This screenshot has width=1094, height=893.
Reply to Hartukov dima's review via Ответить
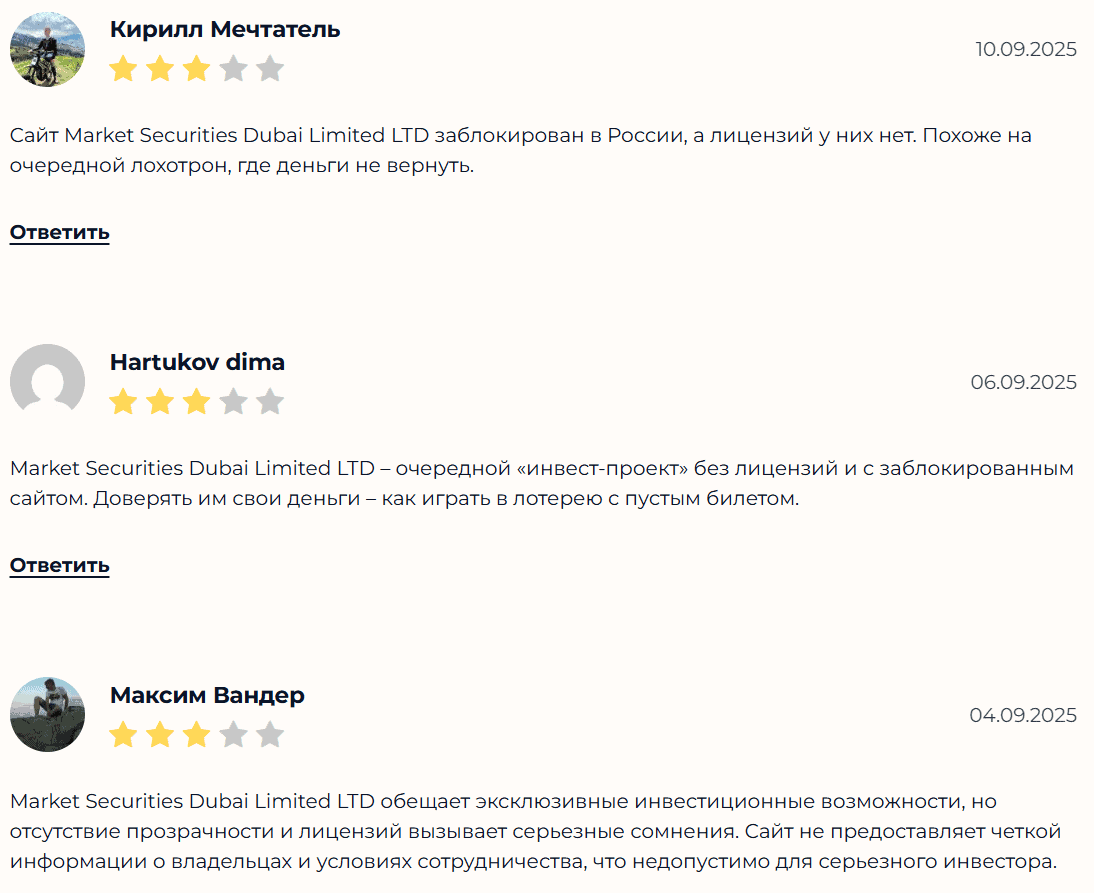point(59,566)
